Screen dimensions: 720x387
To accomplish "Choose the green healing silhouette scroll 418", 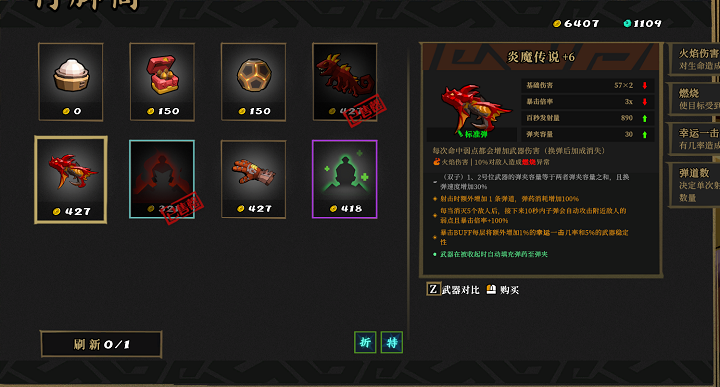I will (345, 179).
